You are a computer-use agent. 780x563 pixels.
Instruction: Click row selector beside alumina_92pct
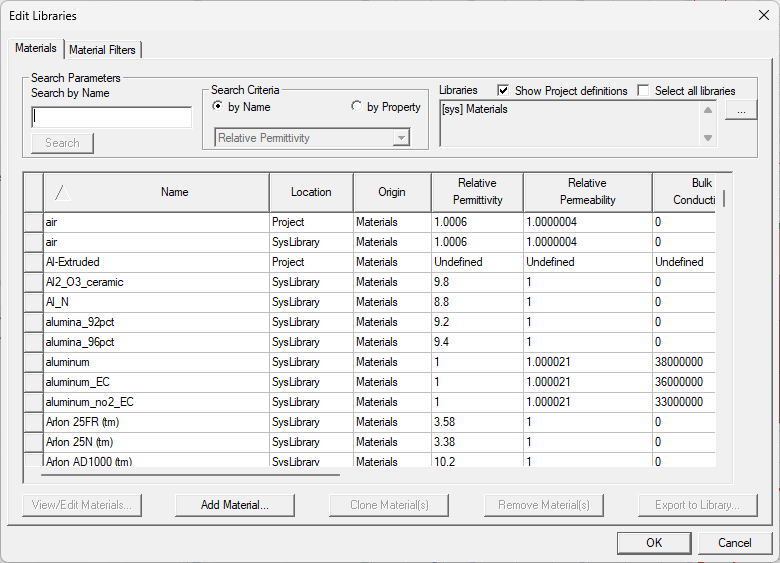tap(33, 322)
